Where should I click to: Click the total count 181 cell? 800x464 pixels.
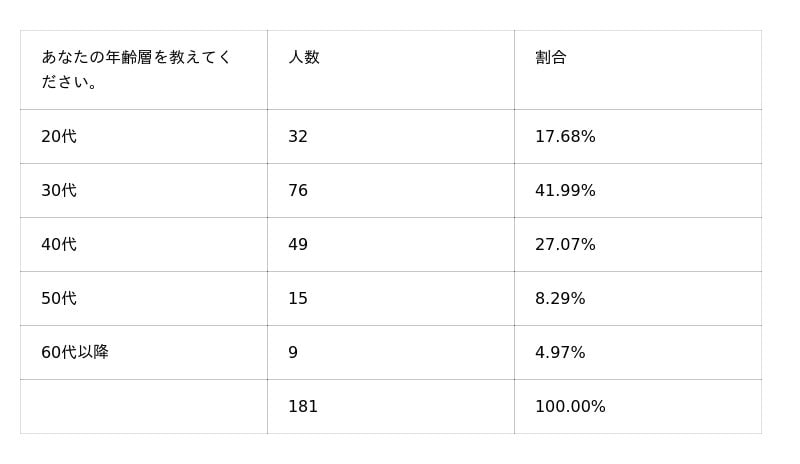(x=303, y=407)
